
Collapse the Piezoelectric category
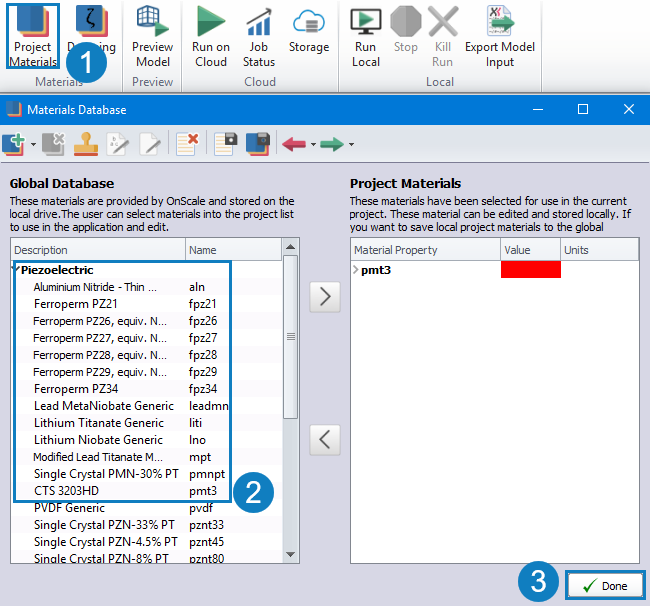click(16, 270)
